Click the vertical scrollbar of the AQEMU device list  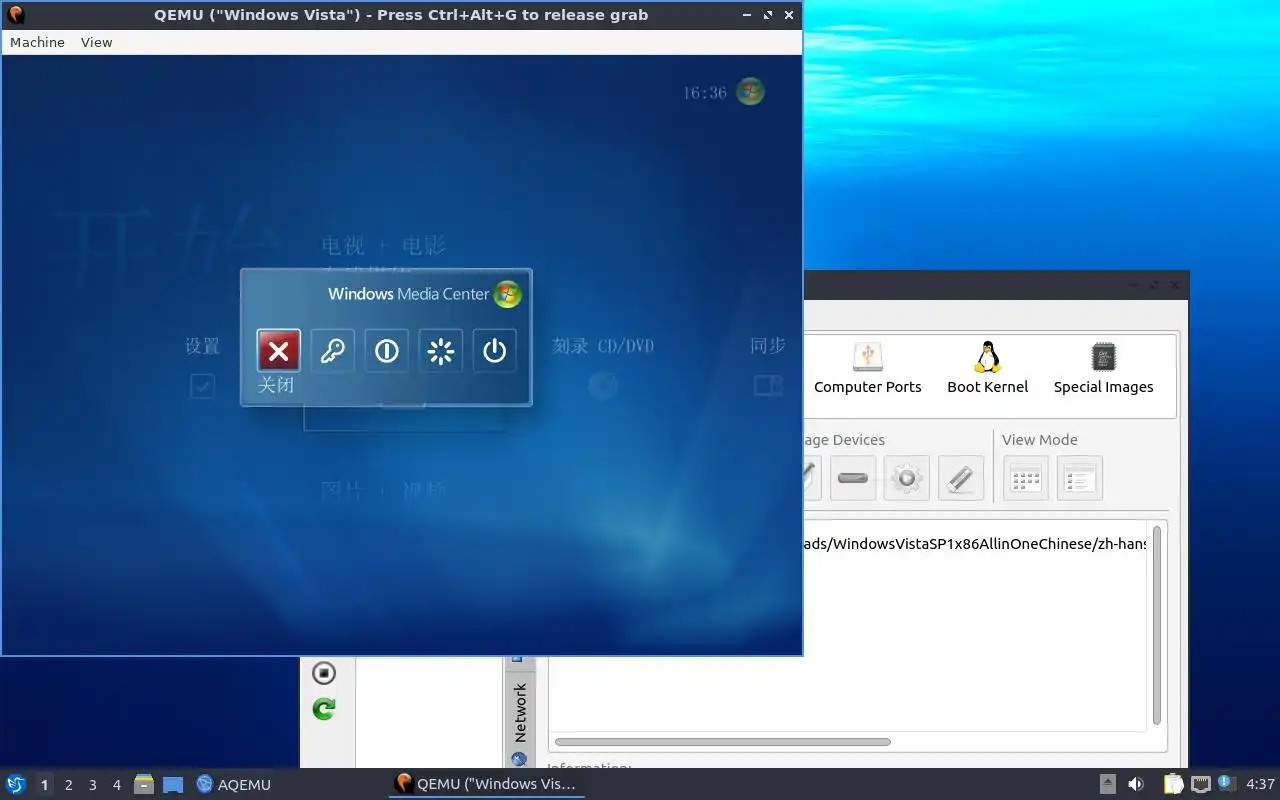tap(1157, 625)
